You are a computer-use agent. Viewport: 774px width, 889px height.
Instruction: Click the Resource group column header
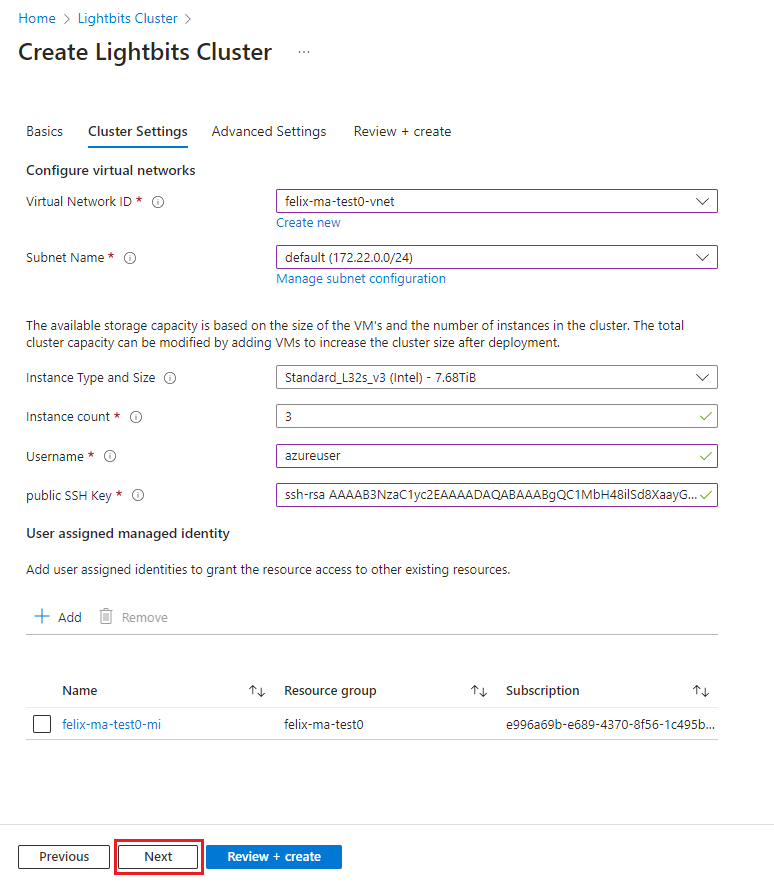click(330, 691)
